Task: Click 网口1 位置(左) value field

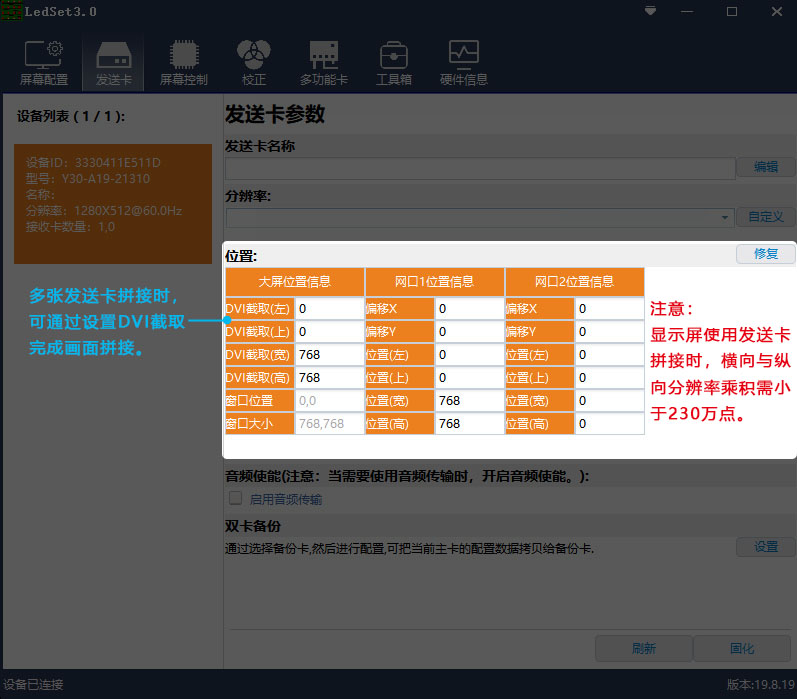Action: click(469, 355)
